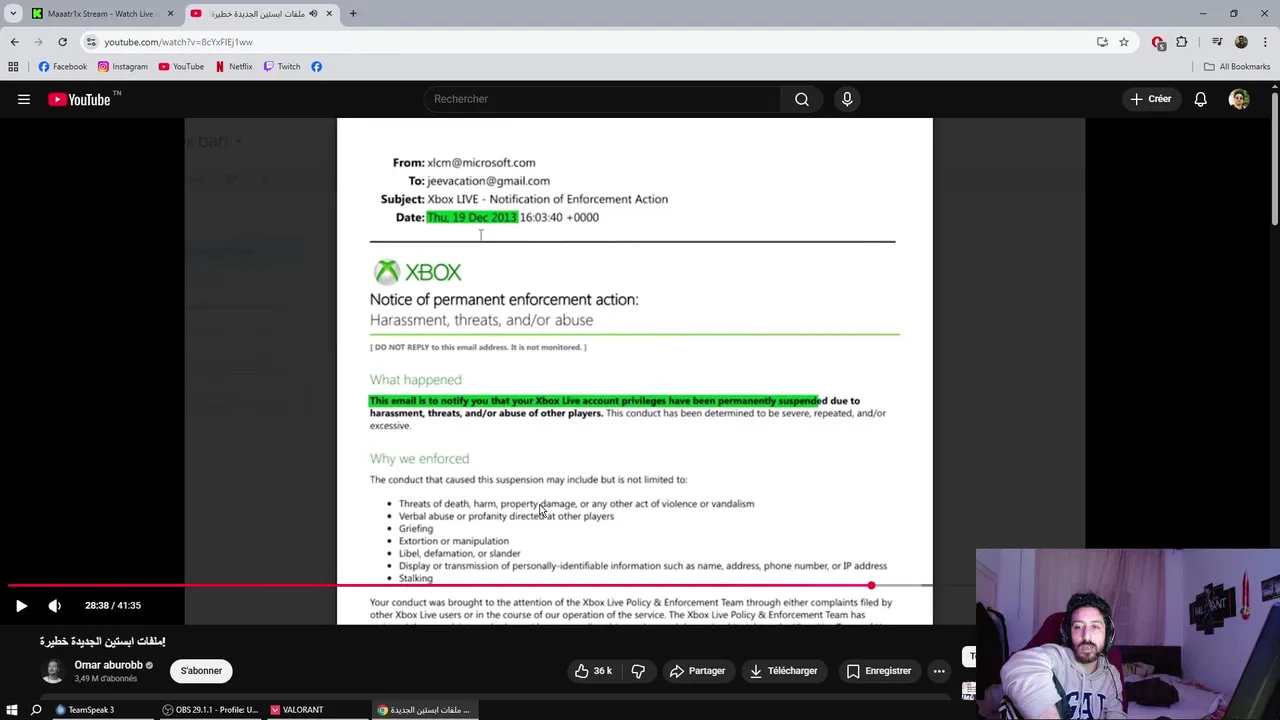The width and height of the screenshot is (1280, 720).
Task: Open the red Opera-style extension icon
Action: point(1158,42)
